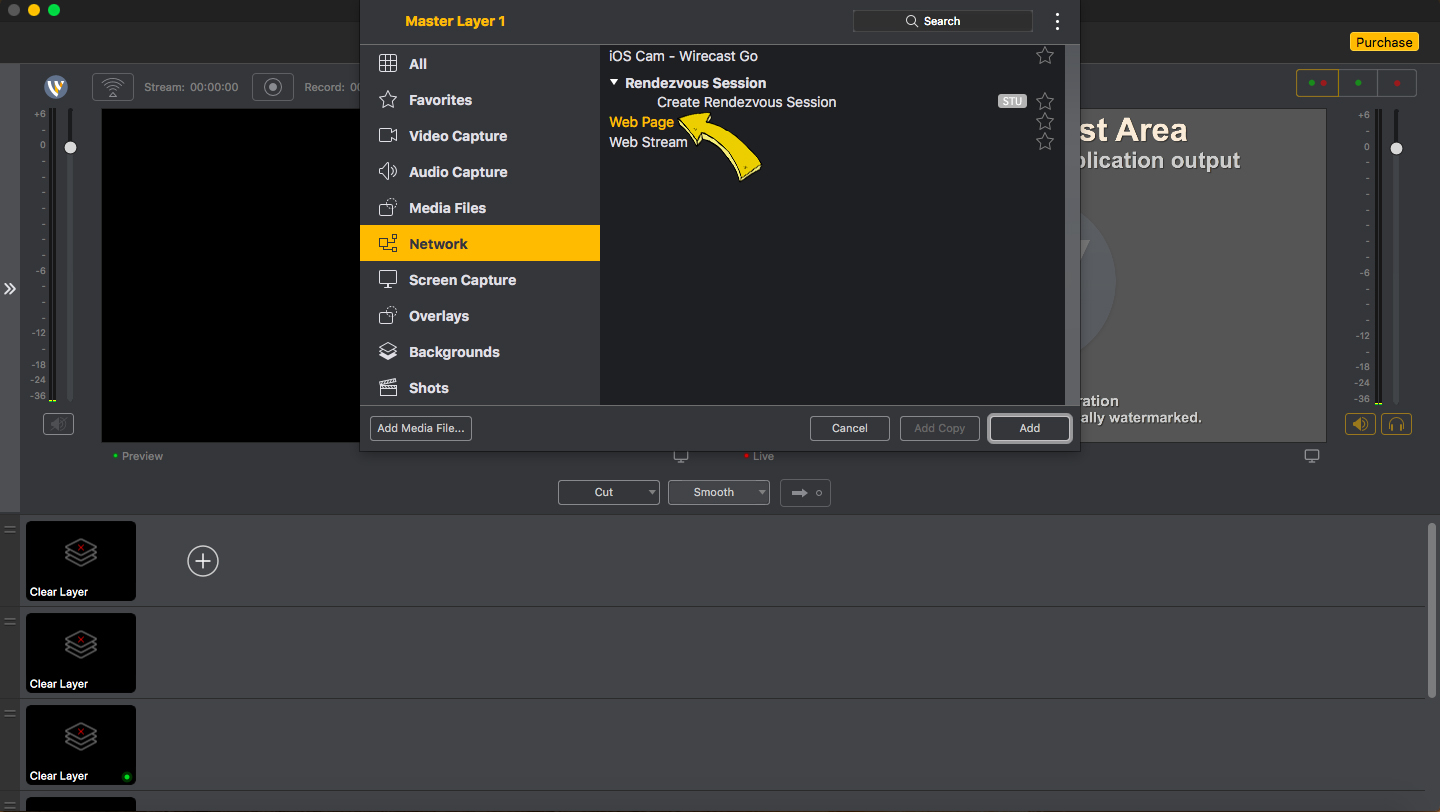1440x812 pixels.
Task: Click the Backgrounds layers icon
Action: pyautogui.click(x=388, y=352)
